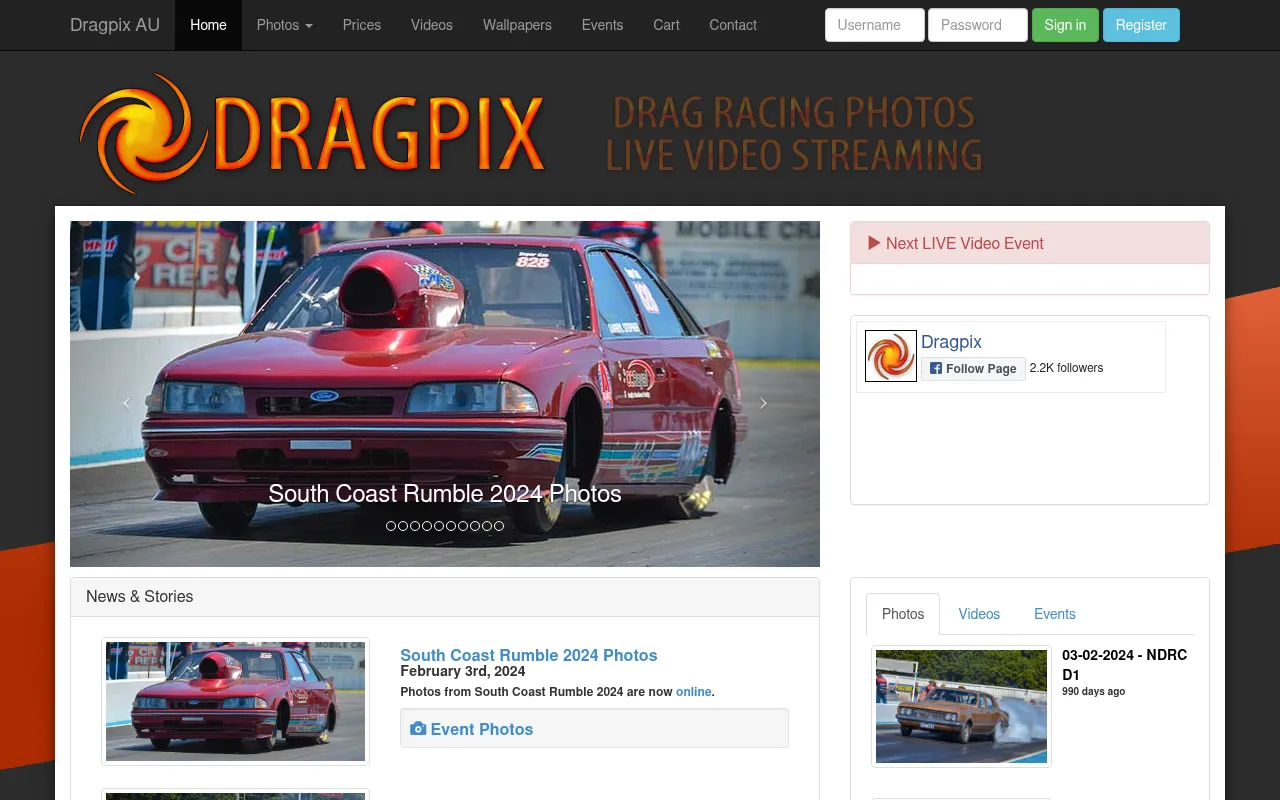Click the Dragpix swirl logo banner
The width and height of the screenshot is (1280, 800).
(312, 132)
